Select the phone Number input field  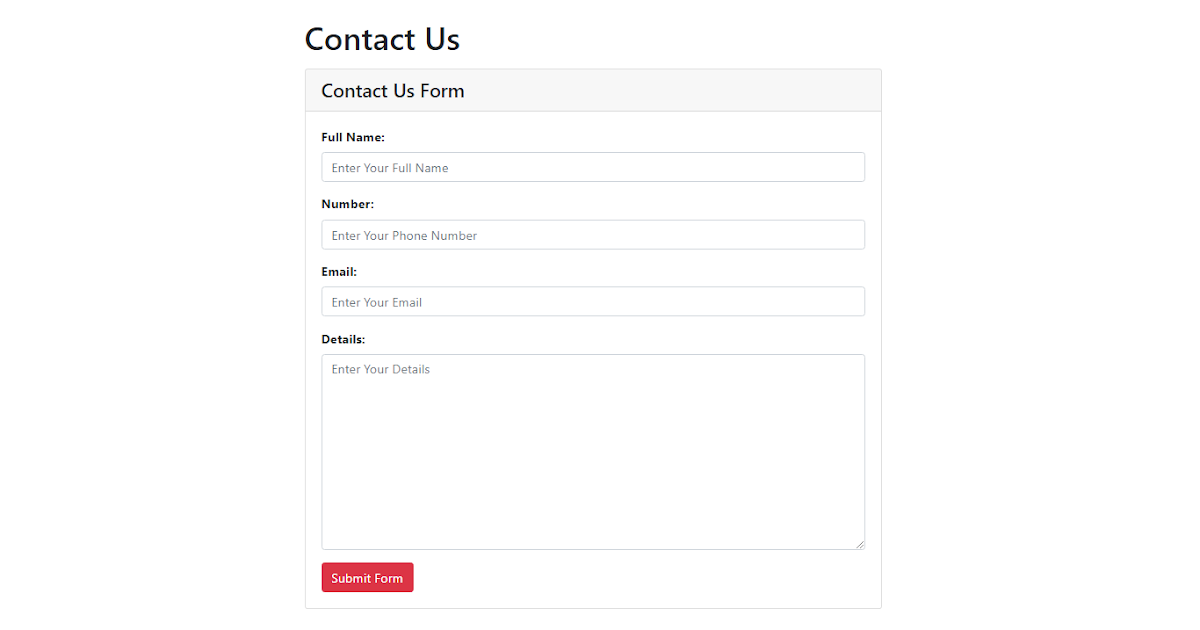[x=593, y=234]
